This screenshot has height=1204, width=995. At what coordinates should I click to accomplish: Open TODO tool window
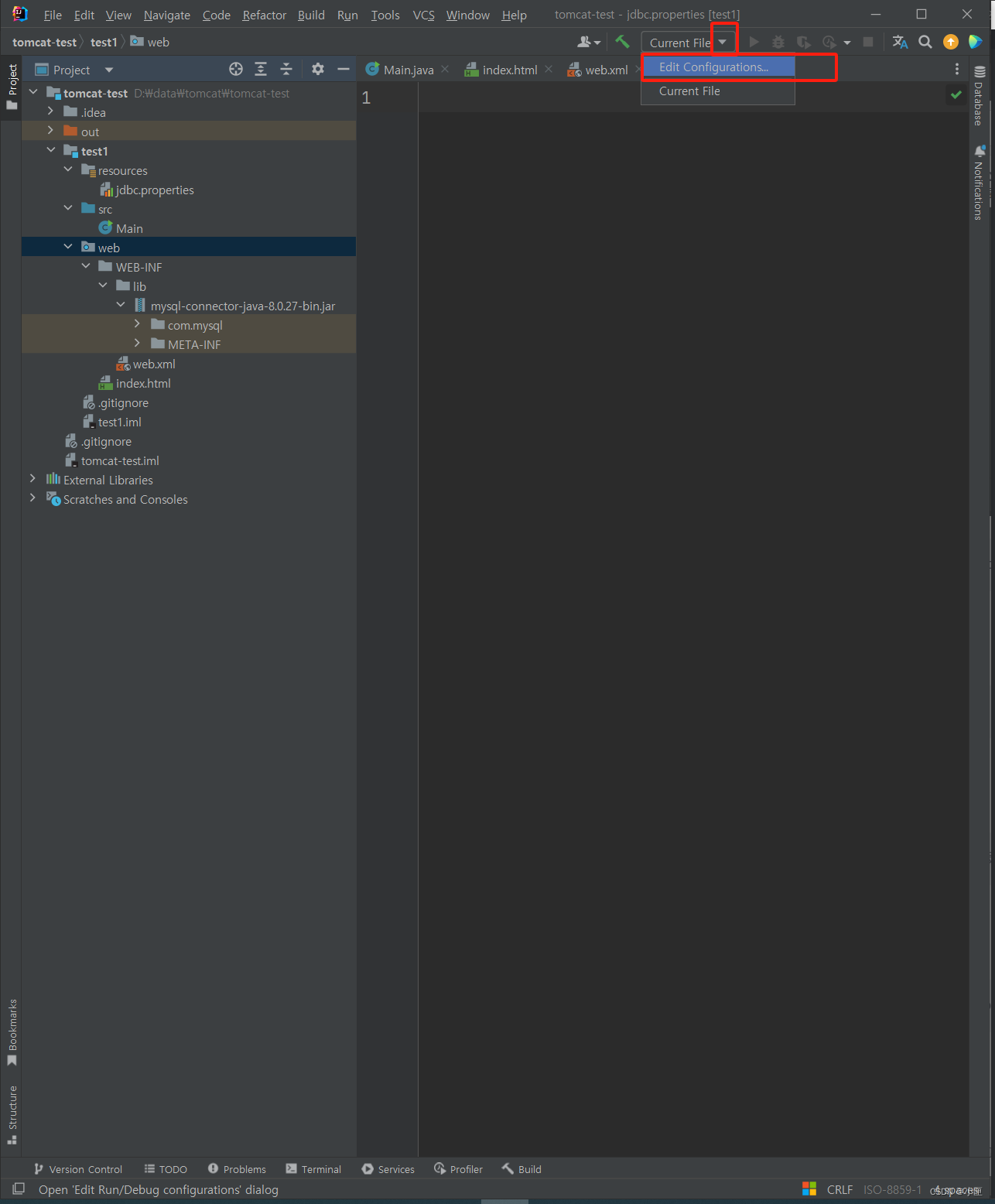tap(166, 1169)
